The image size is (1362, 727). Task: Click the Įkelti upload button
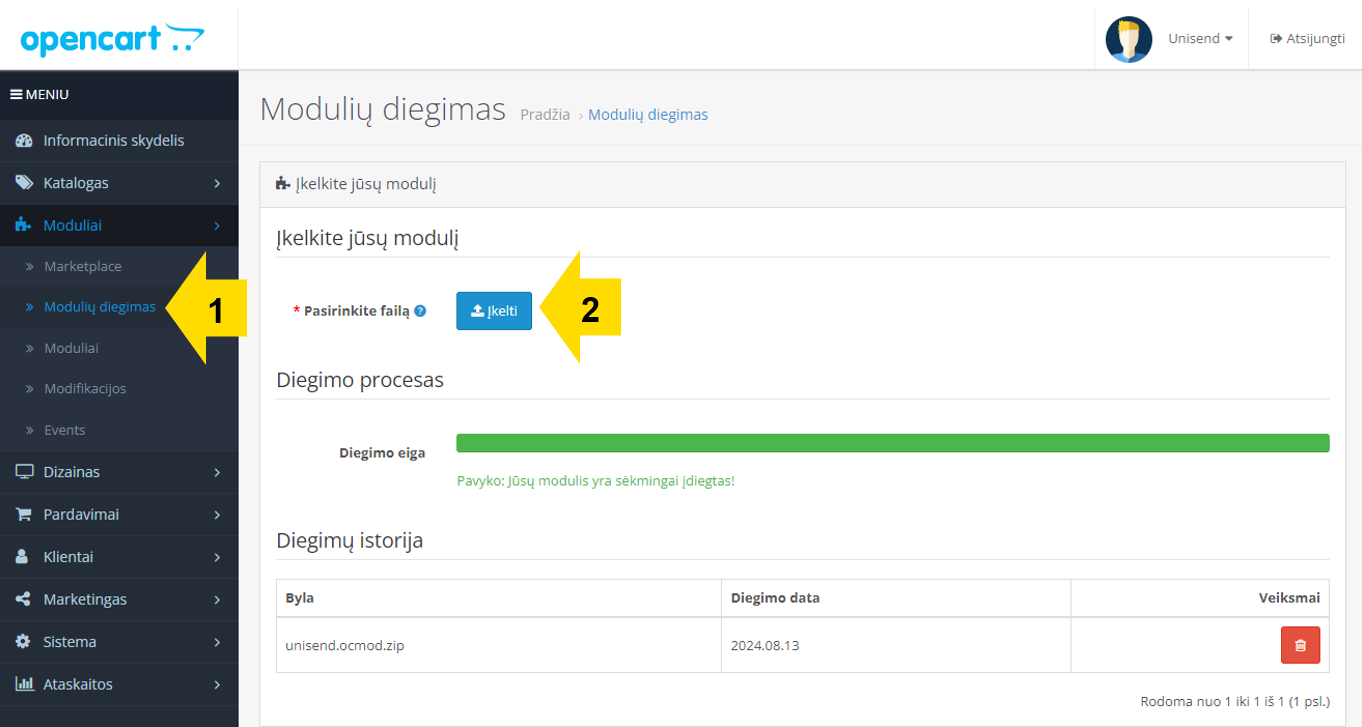pos(494,311)
